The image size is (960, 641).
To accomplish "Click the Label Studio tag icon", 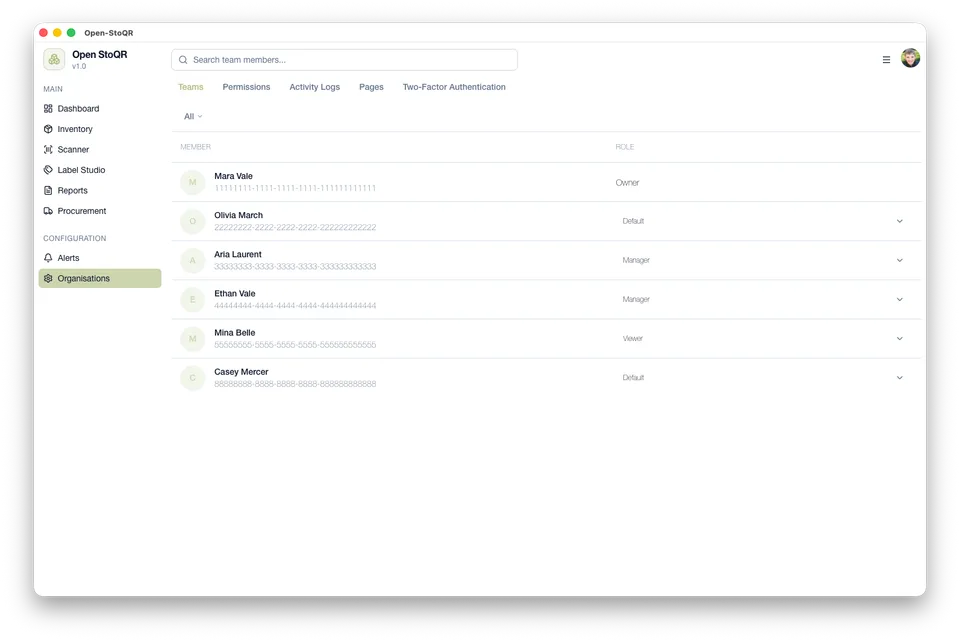I will pos(48,170).
